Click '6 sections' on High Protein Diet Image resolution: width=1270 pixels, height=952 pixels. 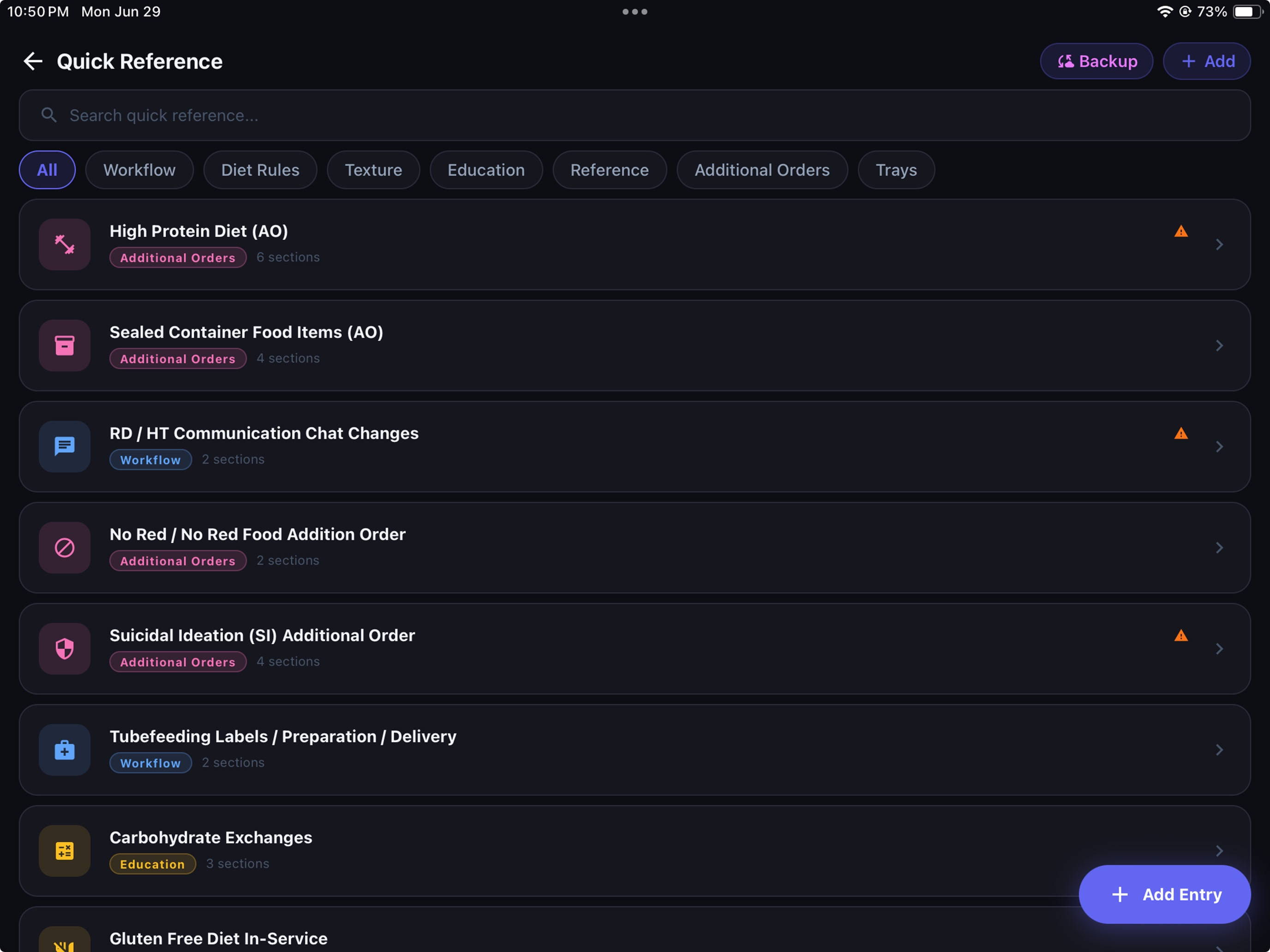tap(288, 257)
